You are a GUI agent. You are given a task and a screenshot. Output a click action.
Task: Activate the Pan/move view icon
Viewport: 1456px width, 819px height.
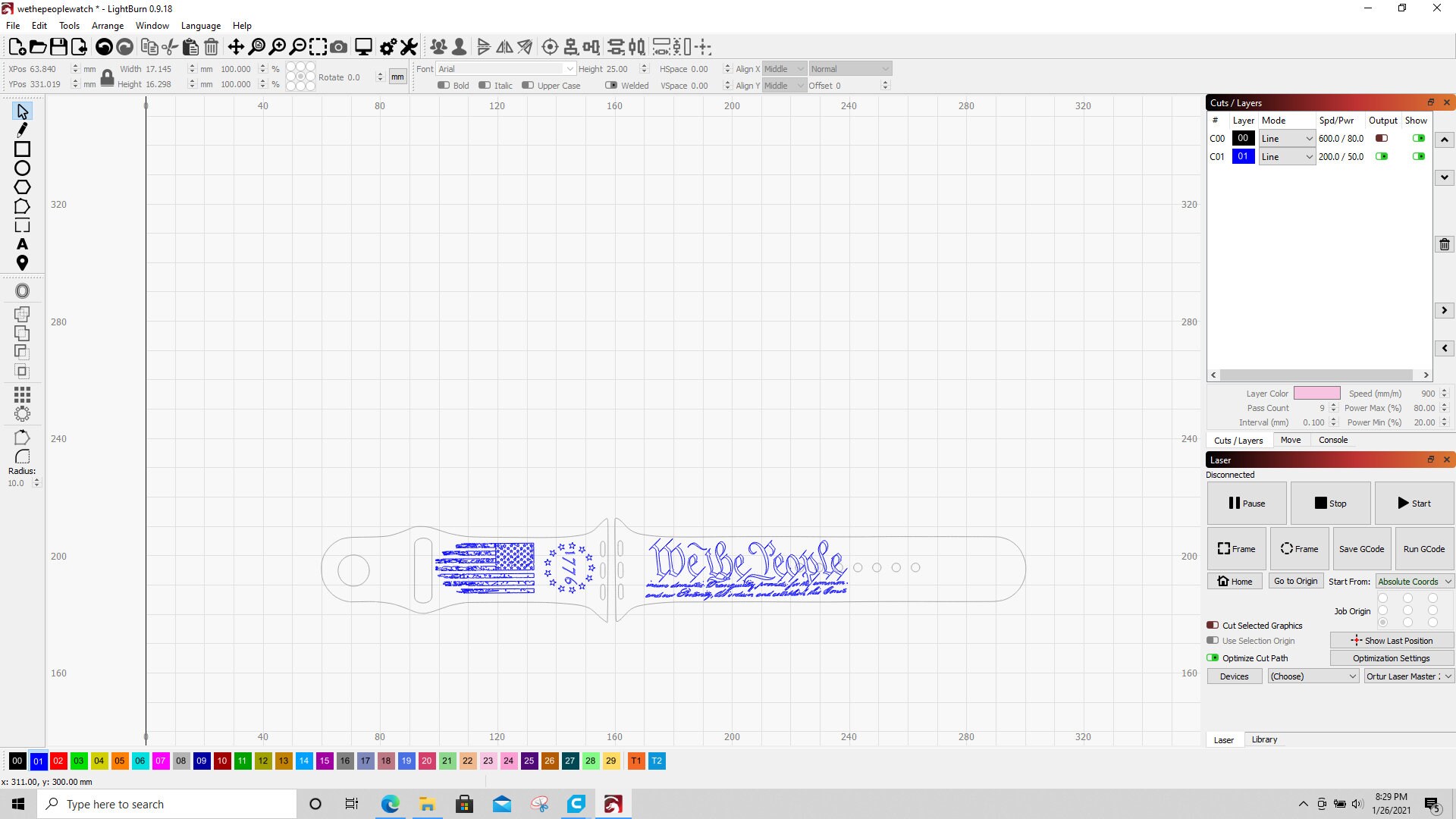tap(236, 47)
